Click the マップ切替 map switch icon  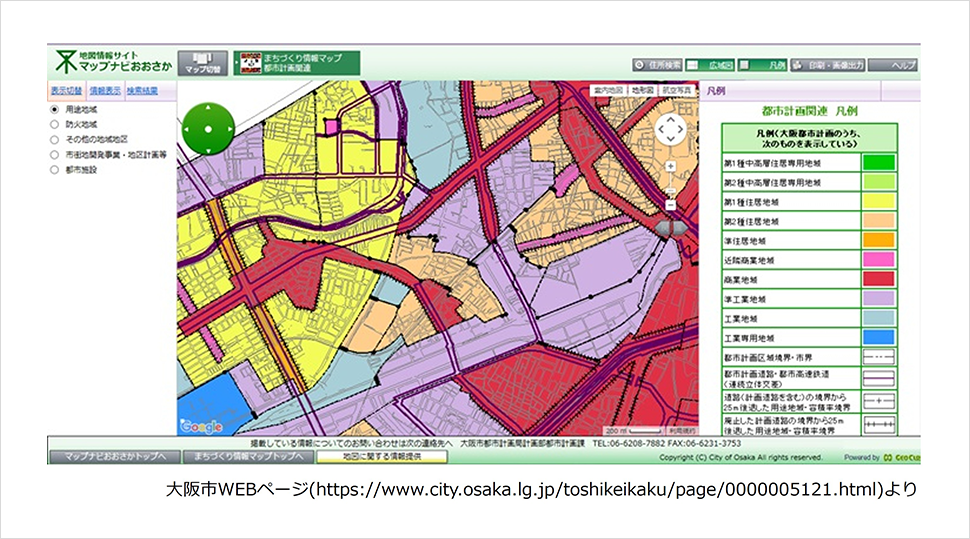pyautogui.click(x=203, y=62)
